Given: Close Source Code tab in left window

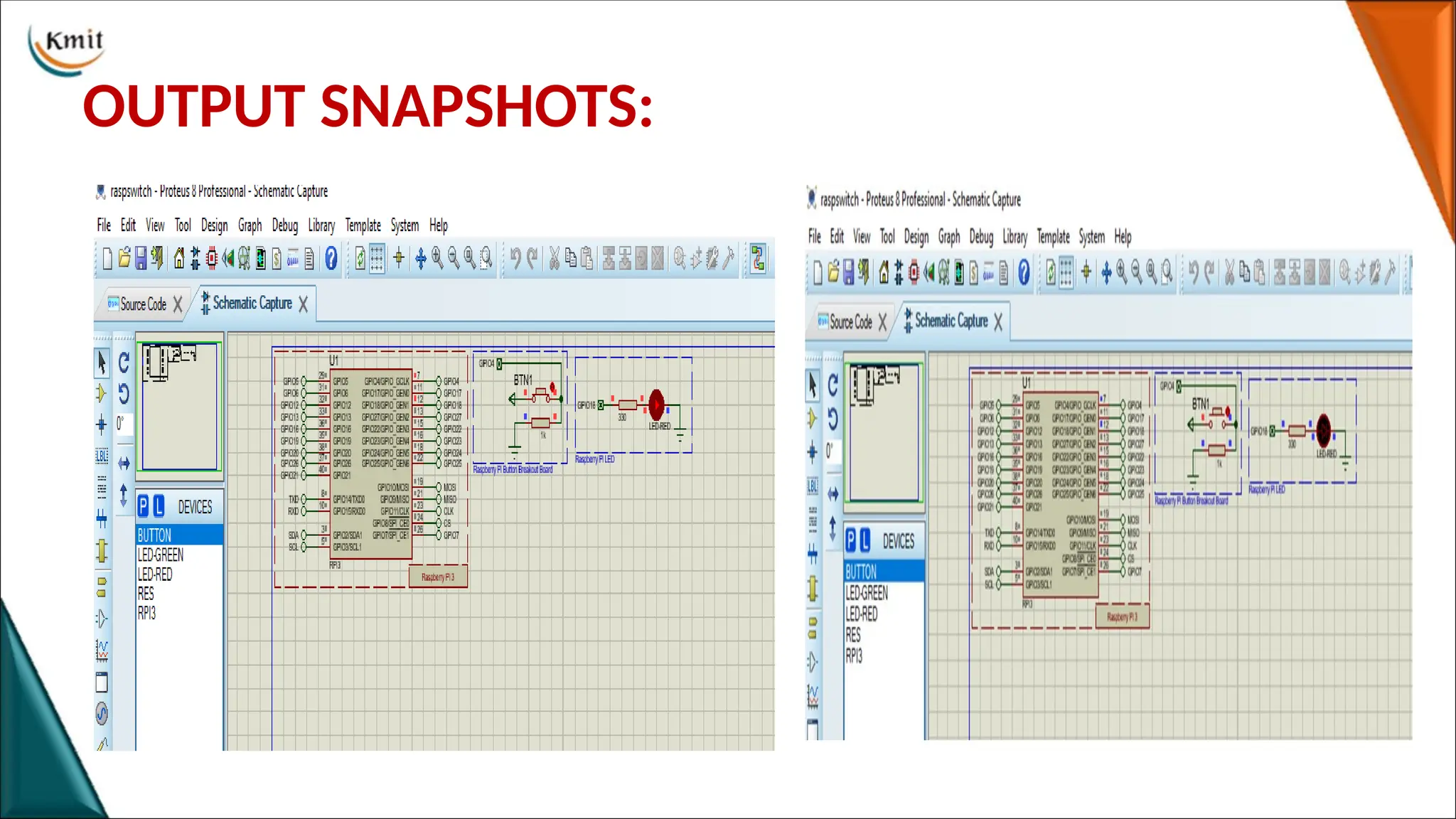Looking at the screenshot, I should pos(178,304).
